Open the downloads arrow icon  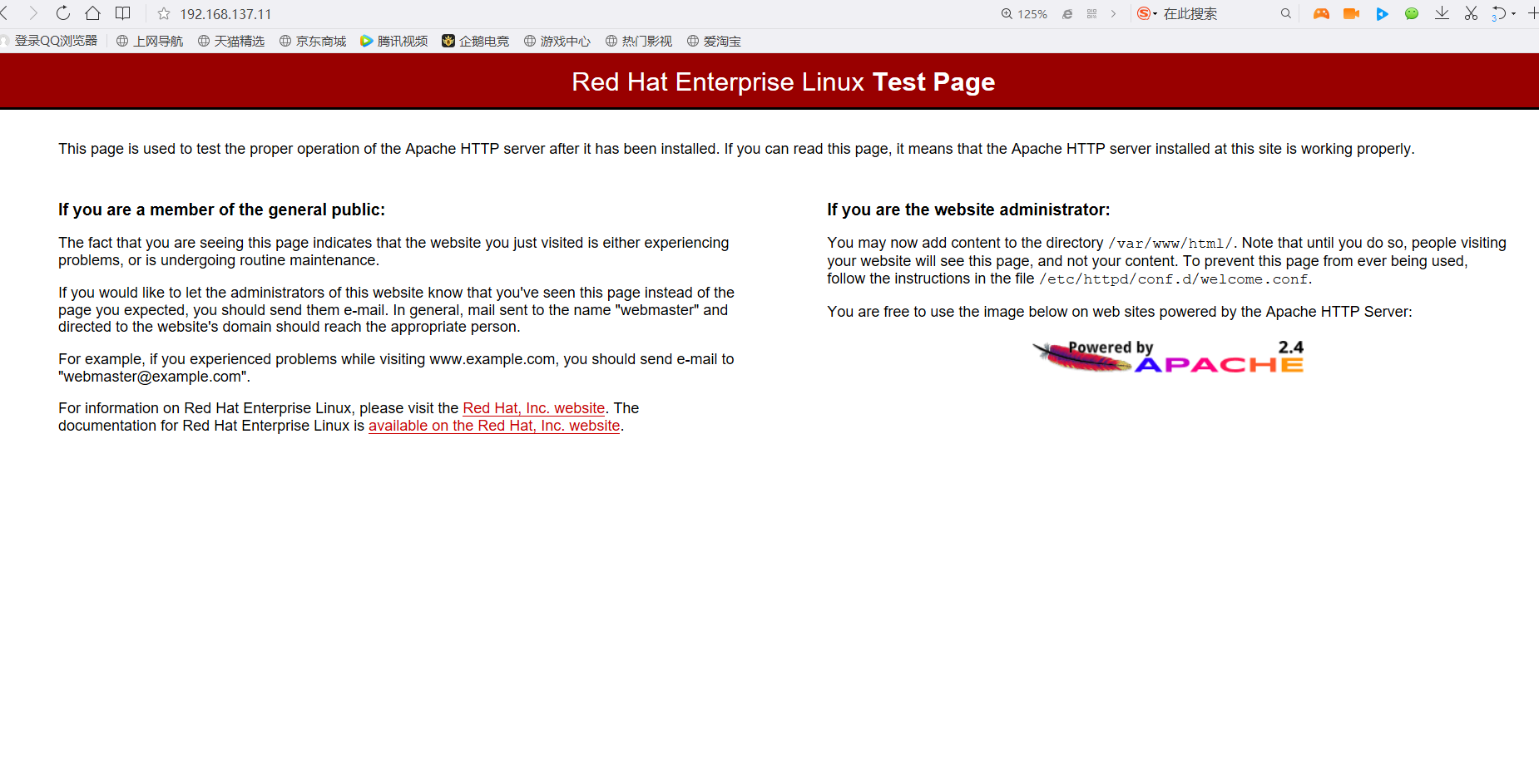[x=1442, y=13]
